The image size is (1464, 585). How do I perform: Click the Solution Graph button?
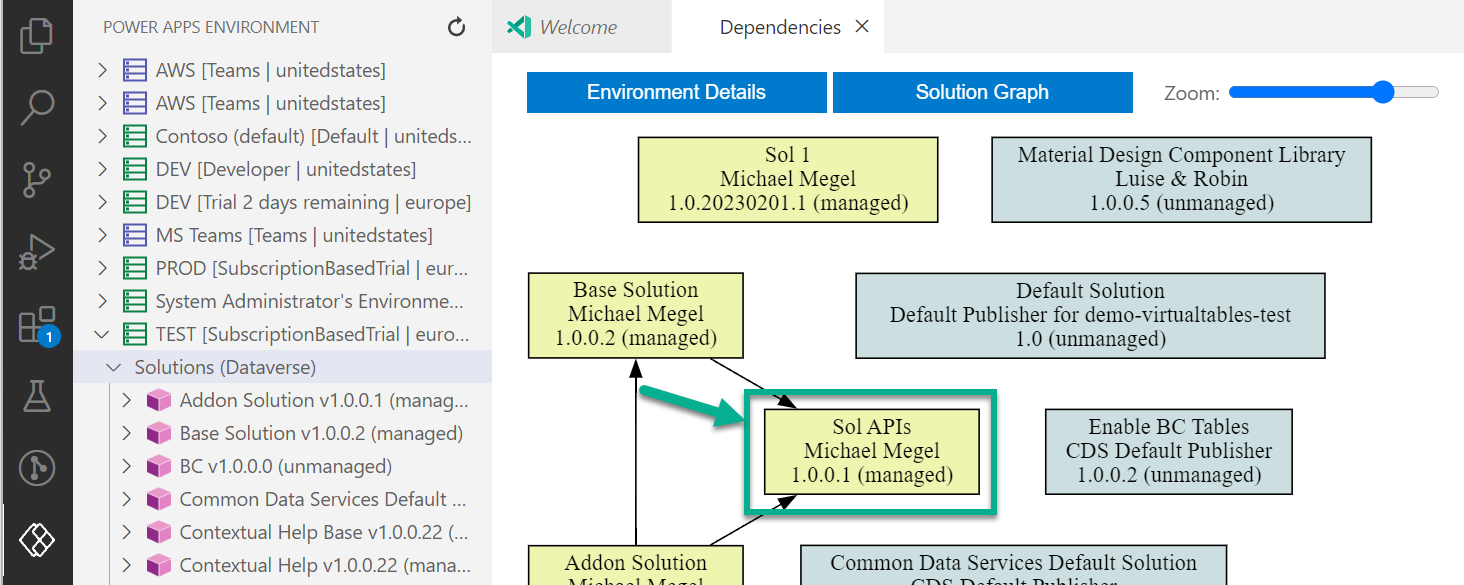(982, 93)
